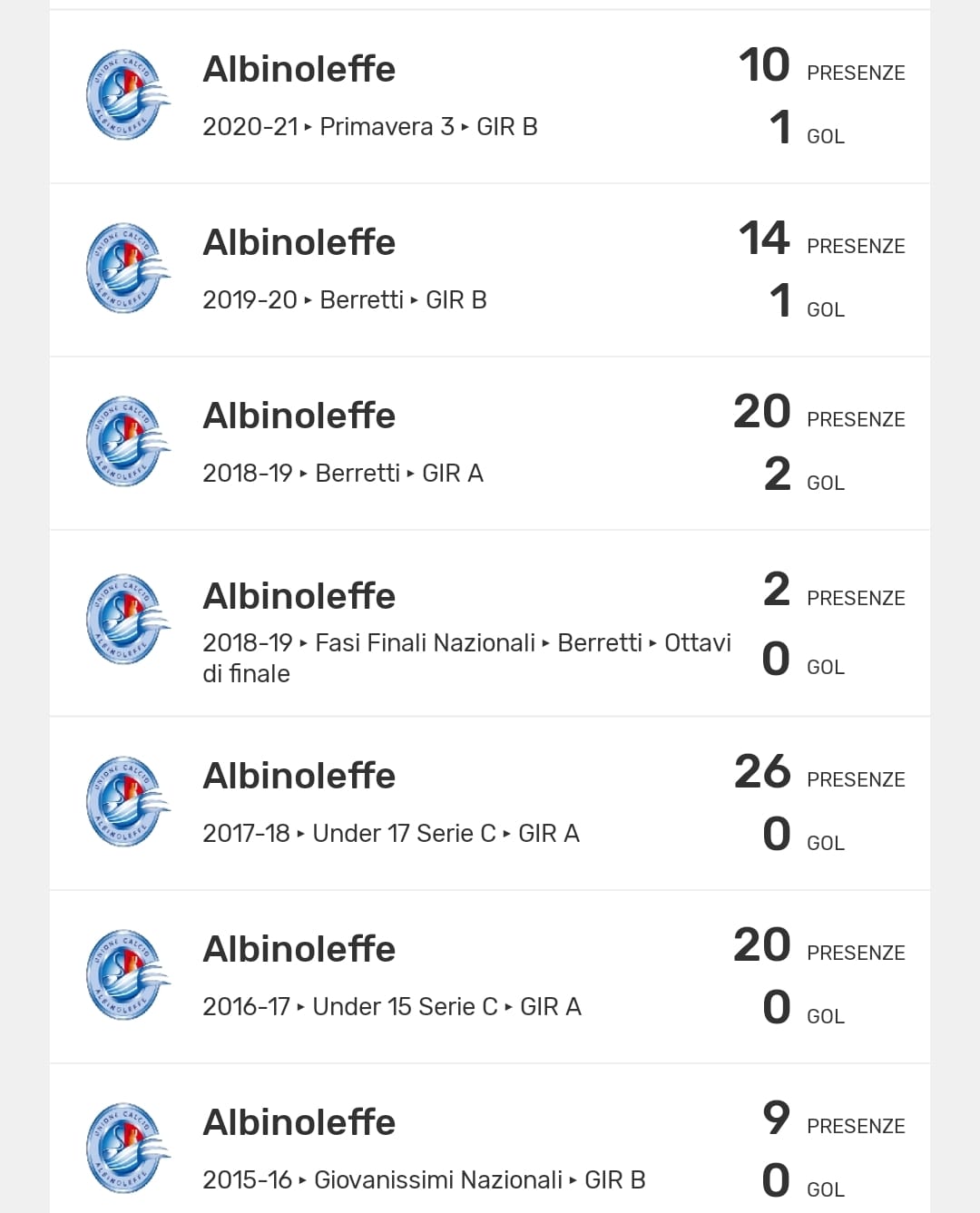Click the Albinoleffe logo in the 2020-21 row

(127, 95)
